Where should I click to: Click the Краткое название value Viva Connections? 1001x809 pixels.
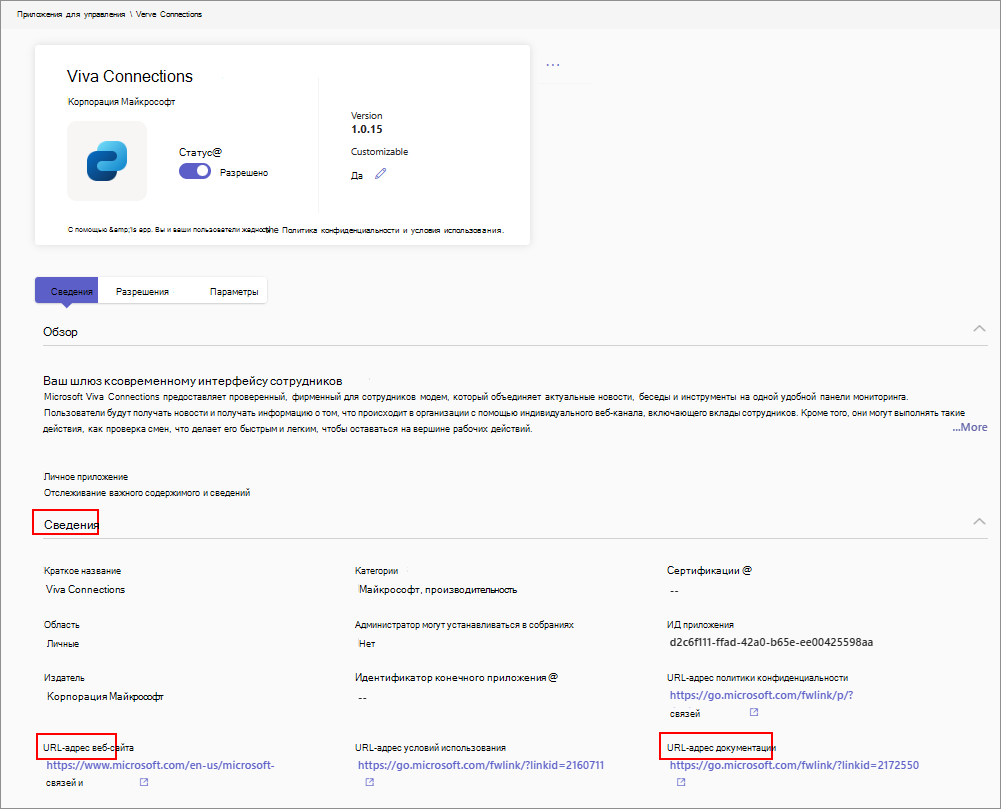coord(86,589)
